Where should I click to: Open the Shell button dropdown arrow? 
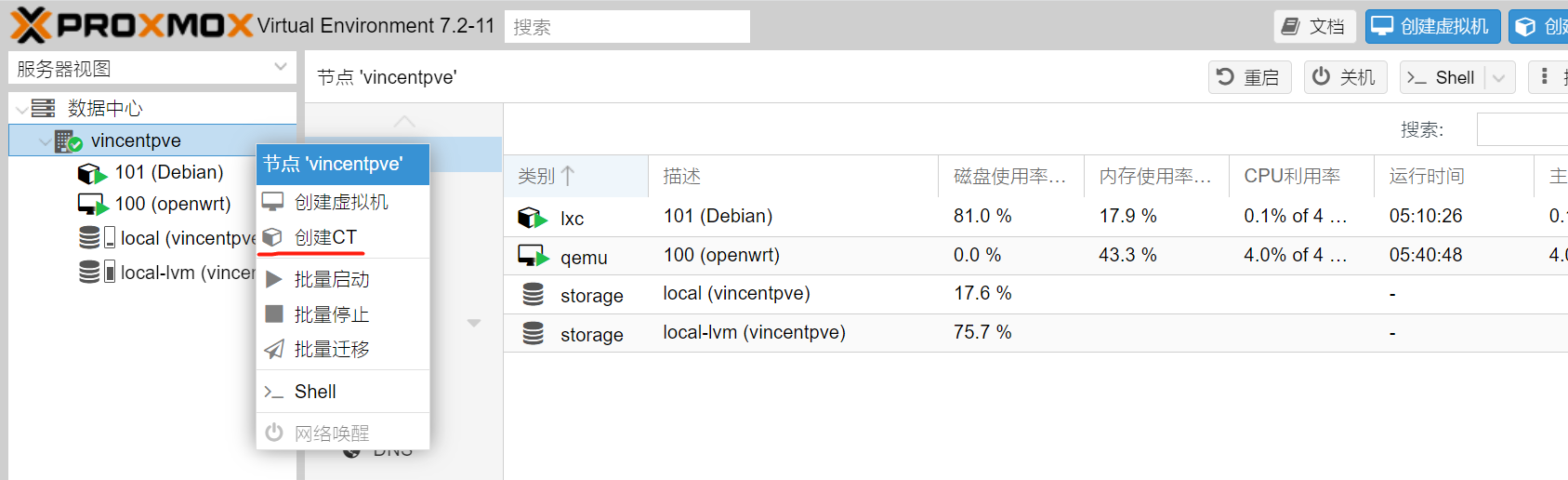click(x=1498, y=78)
